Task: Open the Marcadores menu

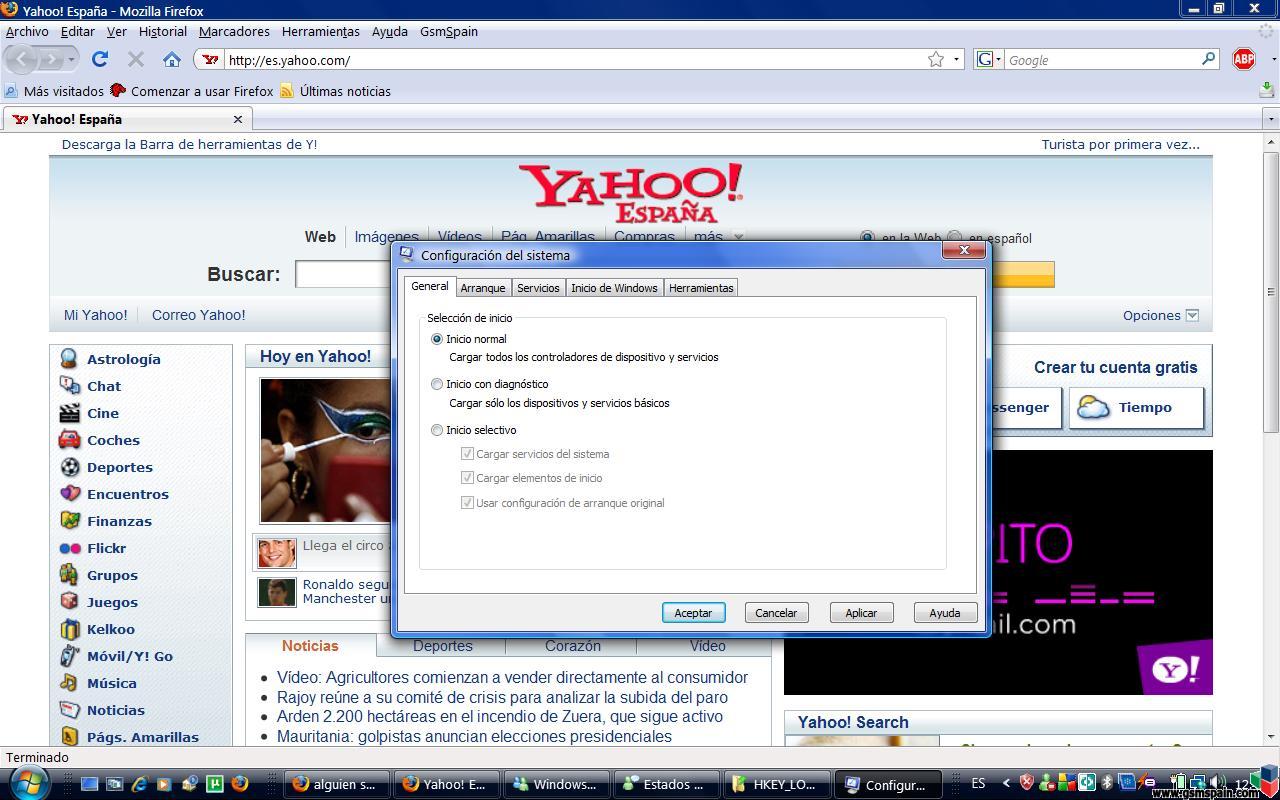Action: point(234,31)
